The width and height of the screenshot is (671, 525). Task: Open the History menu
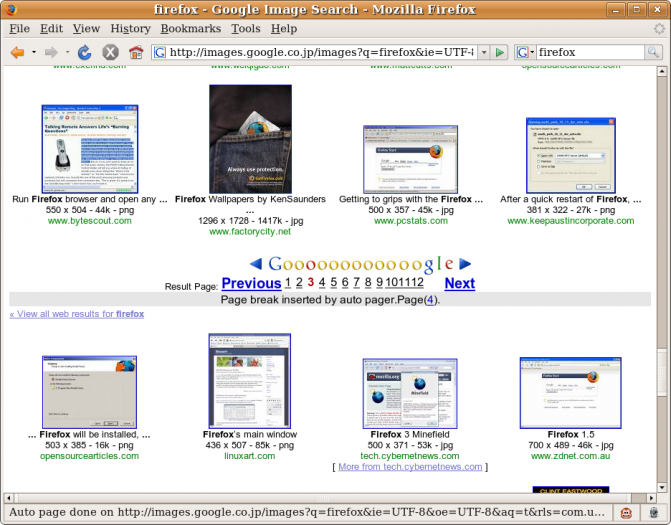[131, 29]
